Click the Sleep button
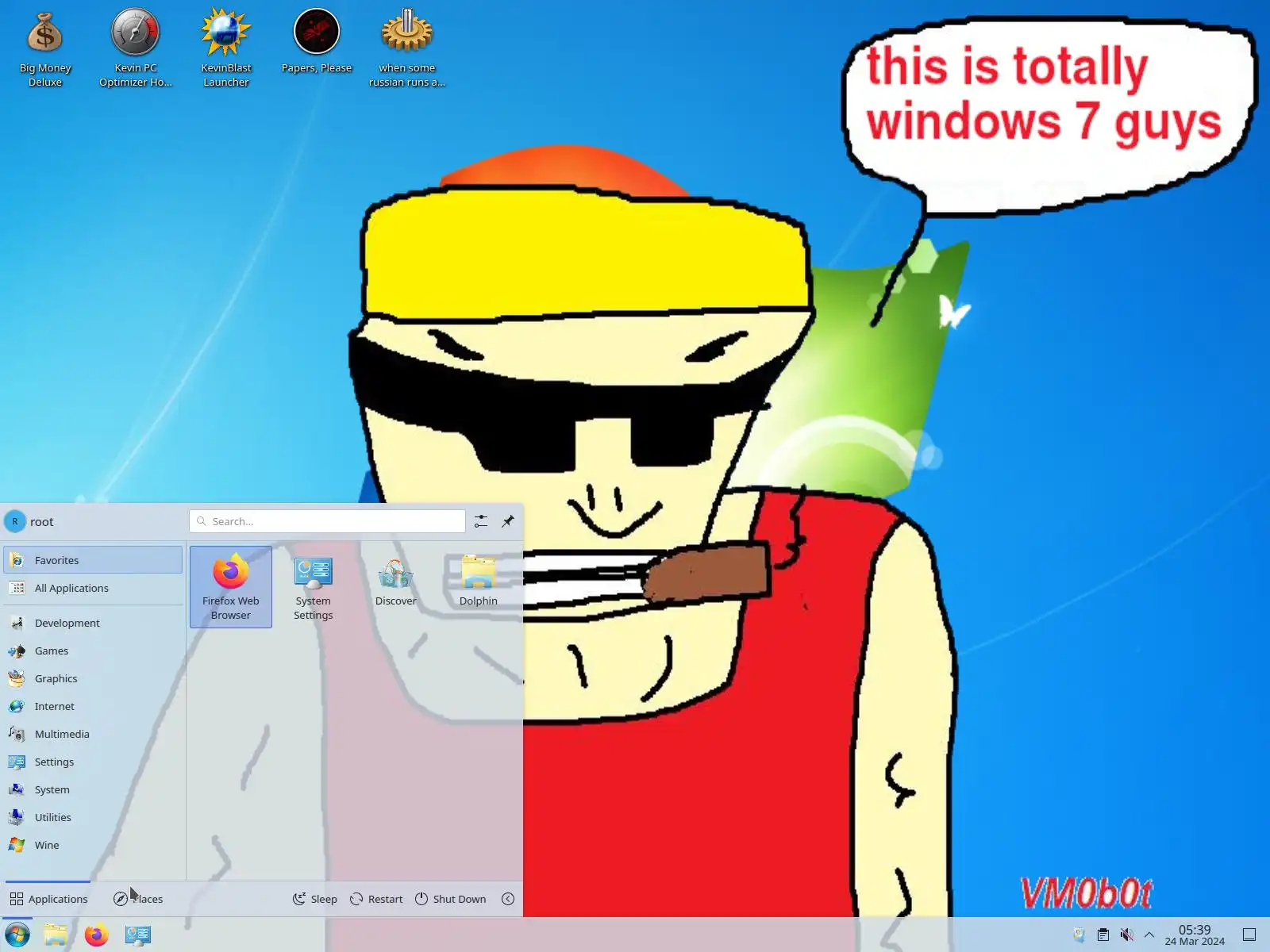The width and height of the screenshot is (1270, 952). pyautogui.click(x=315, y=899)
